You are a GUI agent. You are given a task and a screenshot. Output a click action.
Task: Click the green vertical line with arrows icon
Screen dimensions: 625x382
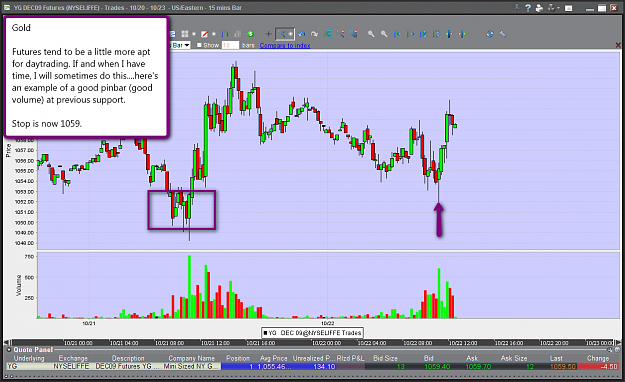pos(462,34)
